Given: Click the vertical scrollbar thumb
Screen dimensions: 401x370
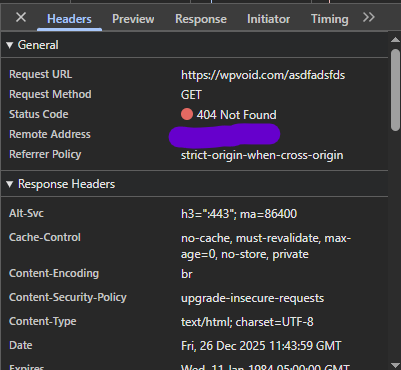Looking at the screenshot, I should (x=395, y=90).
